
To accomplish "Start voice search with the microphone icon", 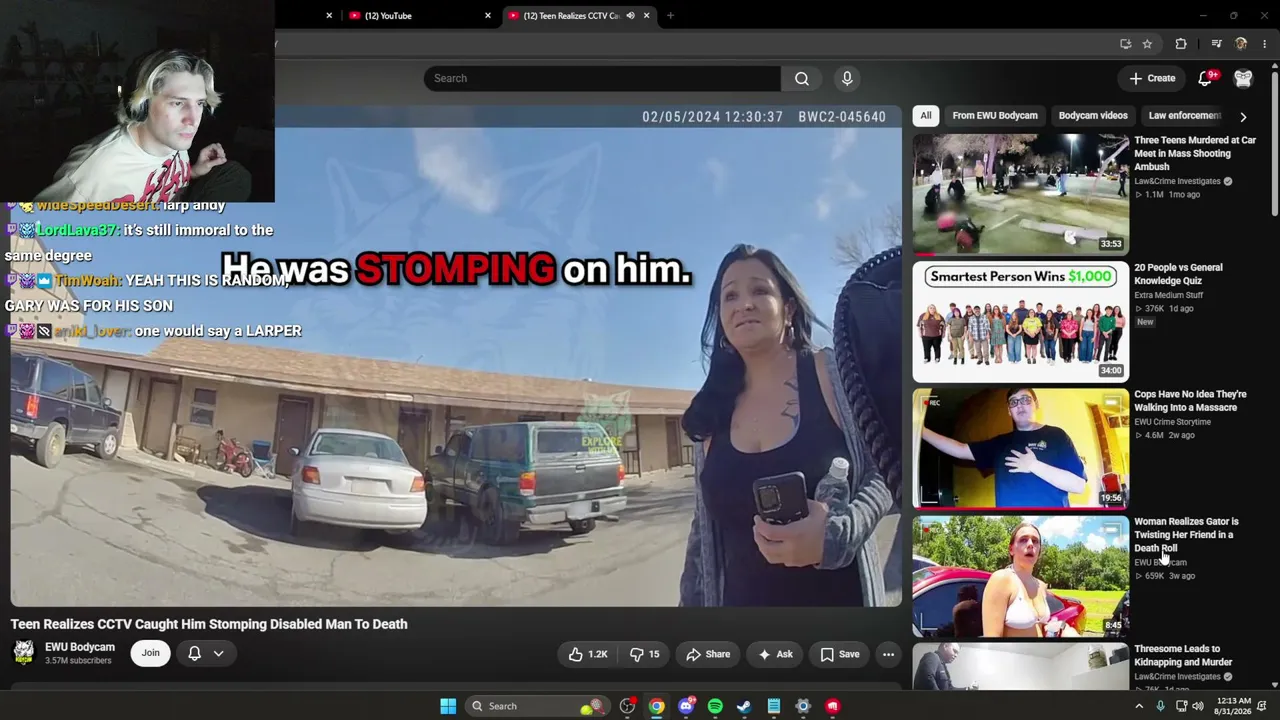I will point(847,79).
